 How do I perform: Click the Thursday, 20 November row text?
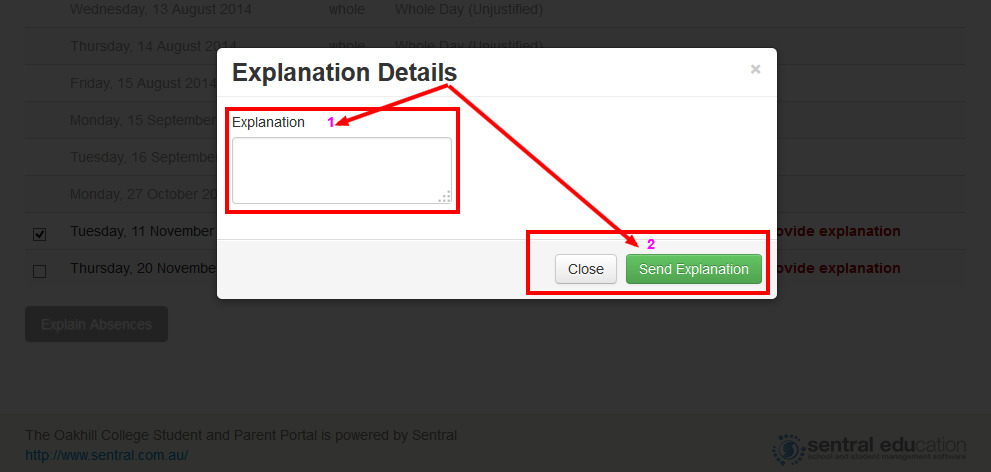point(143,269)
